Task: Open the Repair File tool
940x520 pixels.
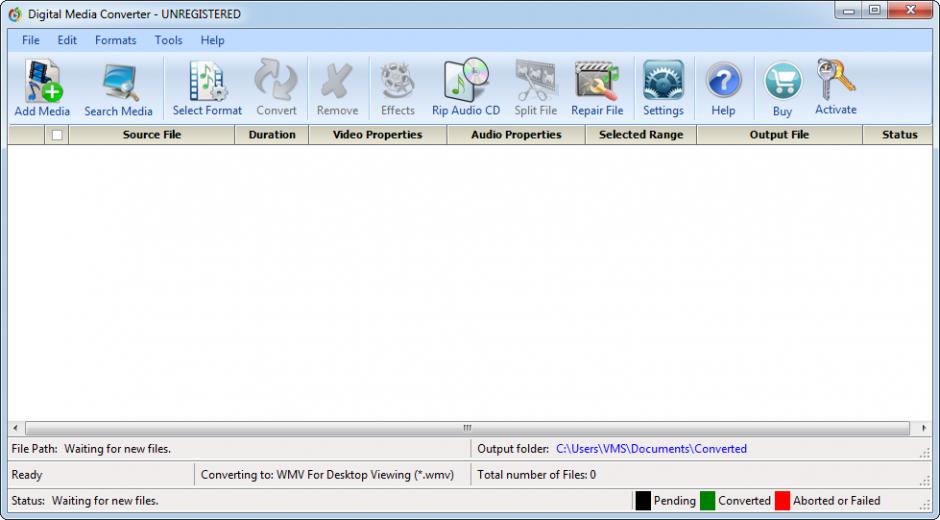Action: point(597,88)
